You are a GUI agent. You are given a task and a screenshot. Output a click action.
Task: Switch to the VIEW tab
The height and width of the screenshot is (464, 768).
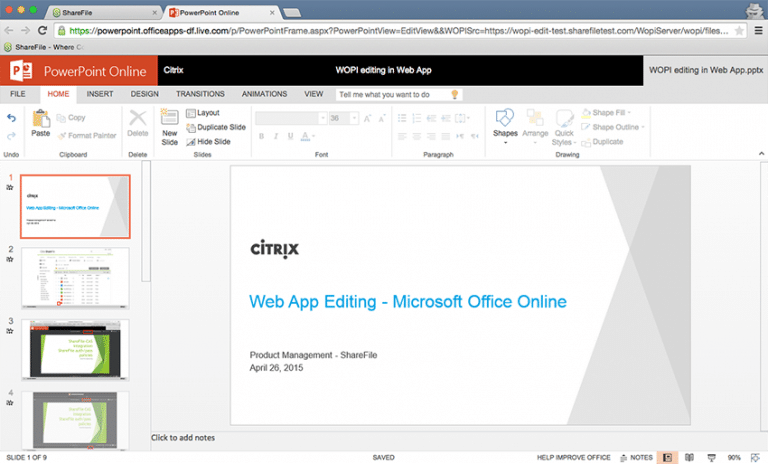(x=313, y=94)
